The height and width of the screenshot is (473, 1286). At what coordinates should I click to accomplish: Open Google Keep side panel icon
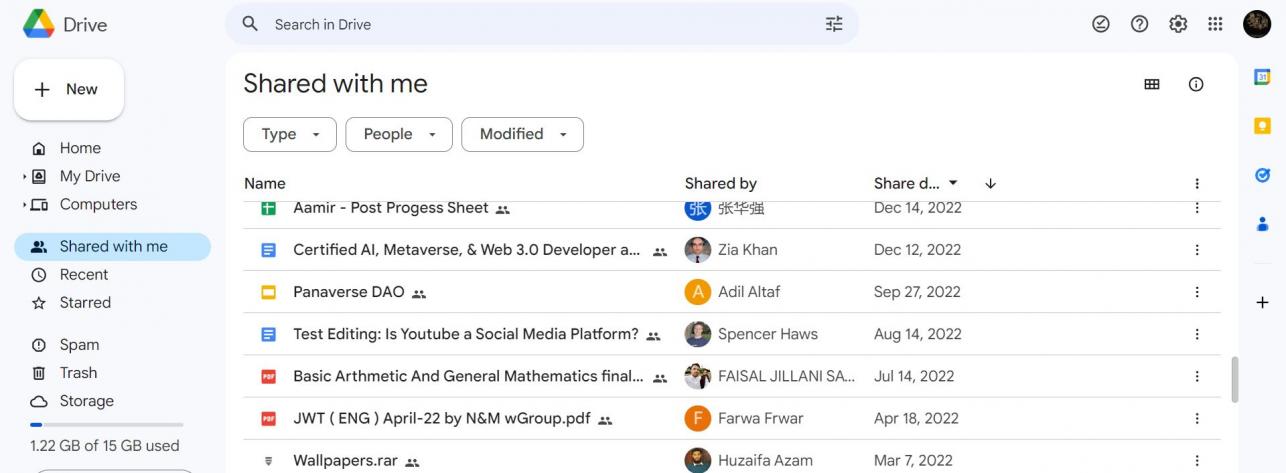click(1262, 126)
